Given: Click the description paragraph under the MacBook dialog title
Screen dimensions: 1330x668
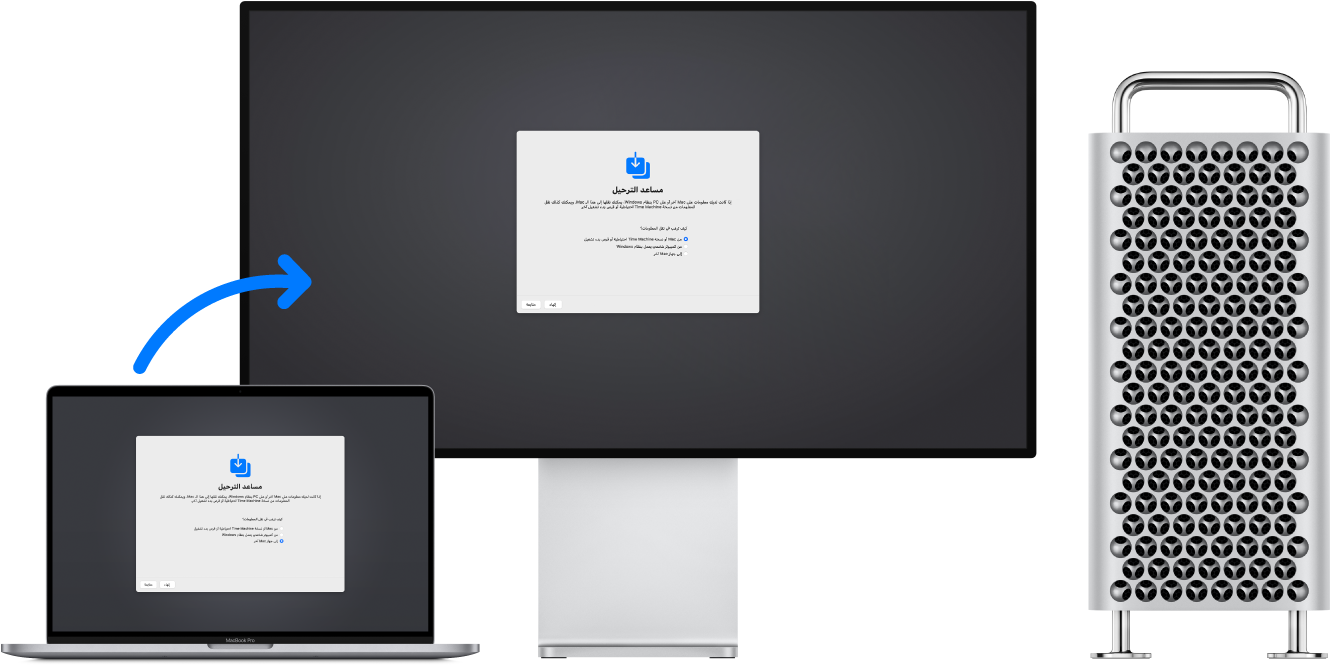Looking at the screenshot, I should coord(240,498).
